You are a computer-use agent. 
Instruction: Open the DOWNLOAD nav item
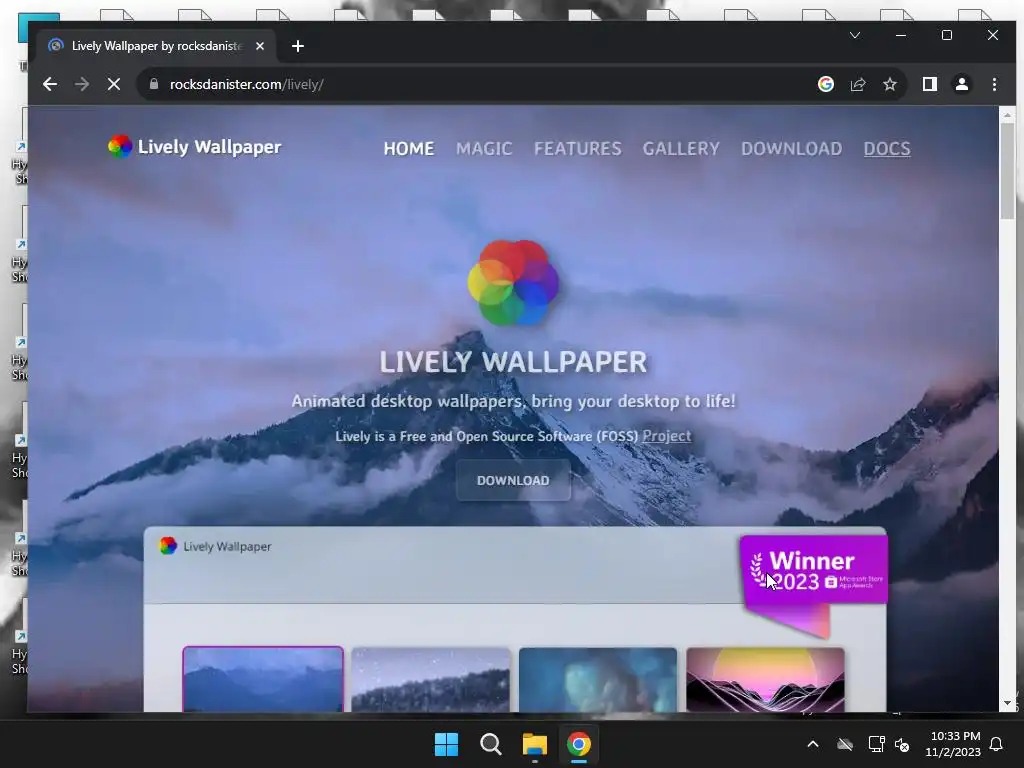pyautogui.click(x=792, y=148)
